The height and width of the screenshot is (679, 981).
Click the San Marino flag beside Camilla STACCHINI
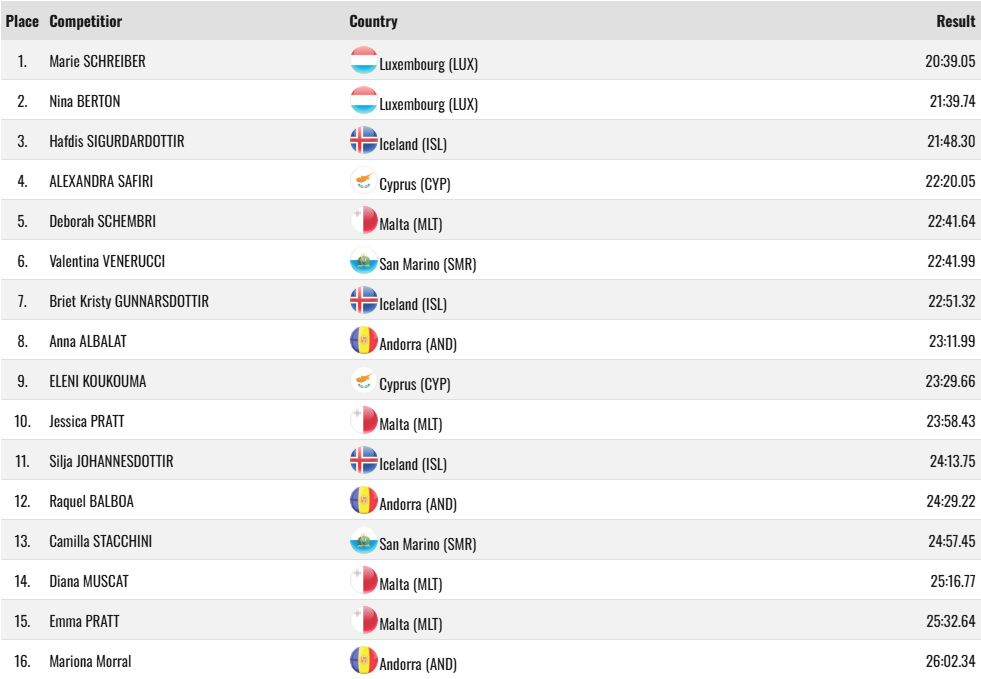[363, 541]
